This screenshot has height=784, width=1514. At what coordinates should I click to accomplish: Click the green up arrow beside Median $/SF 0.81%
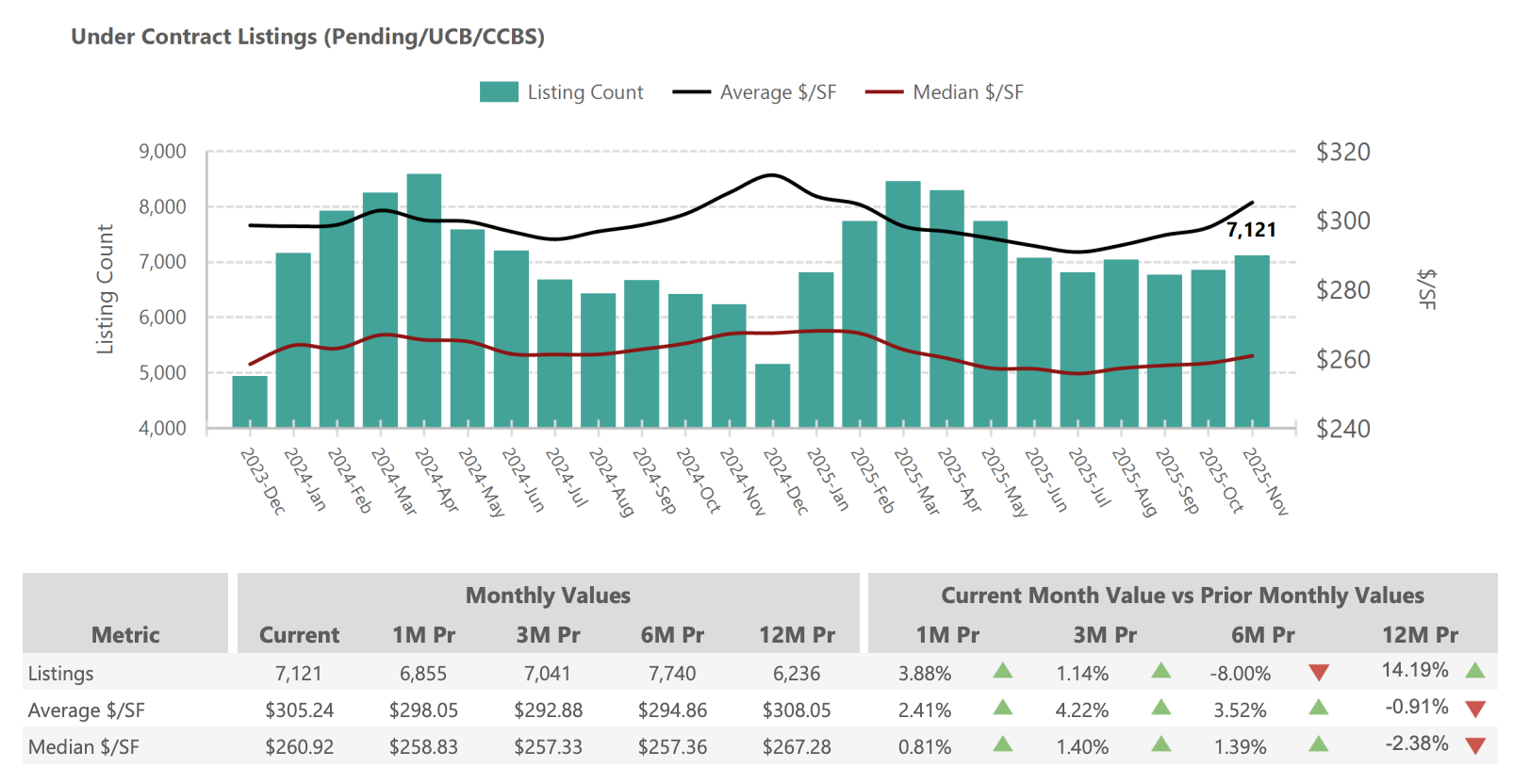click(x=1003, y=744)
